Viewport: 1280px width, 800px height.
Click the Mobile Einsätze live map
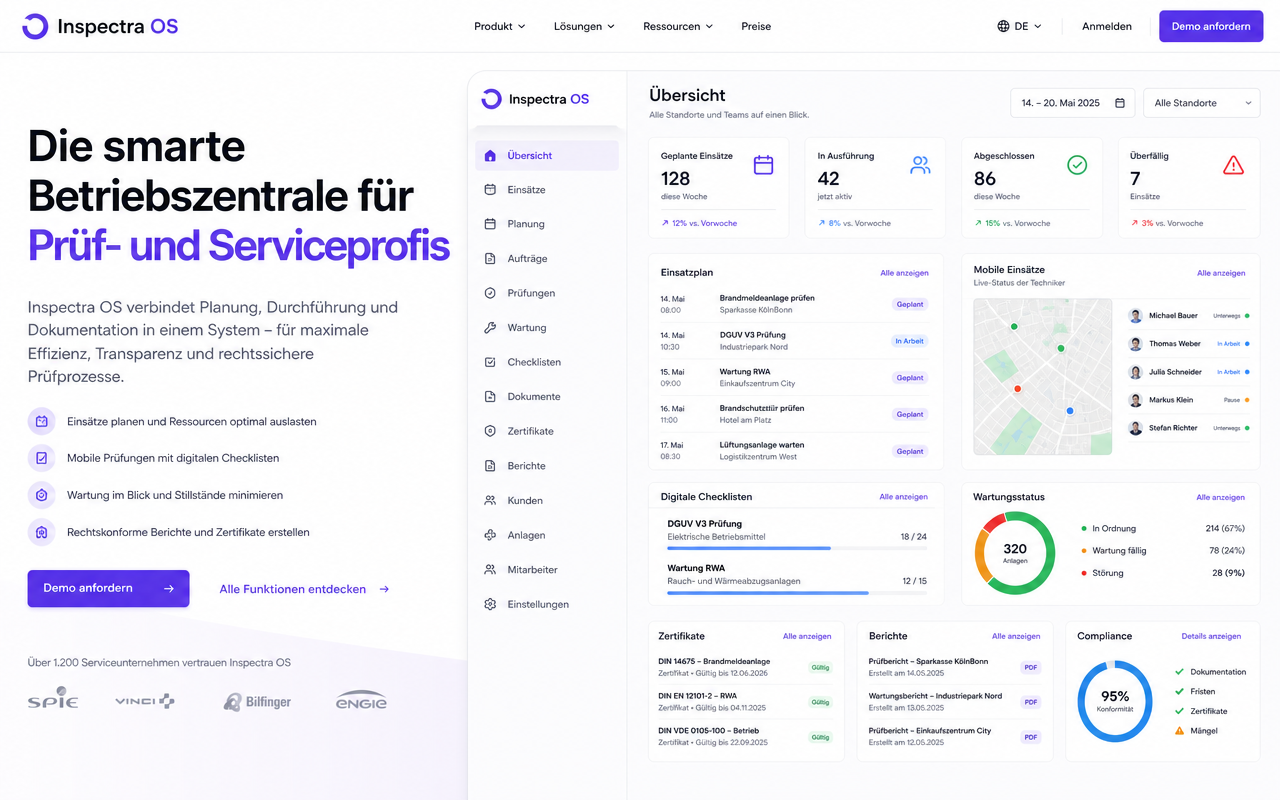coord(1043,377)
